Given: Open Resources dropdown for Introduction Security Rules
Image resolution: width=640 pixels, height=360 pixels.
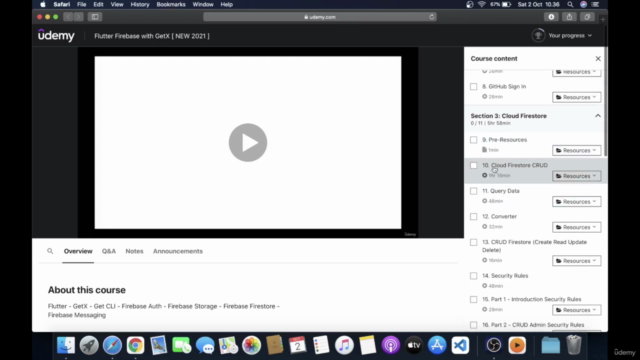Looking at the screenshot, I should click(x=577, y=310).
